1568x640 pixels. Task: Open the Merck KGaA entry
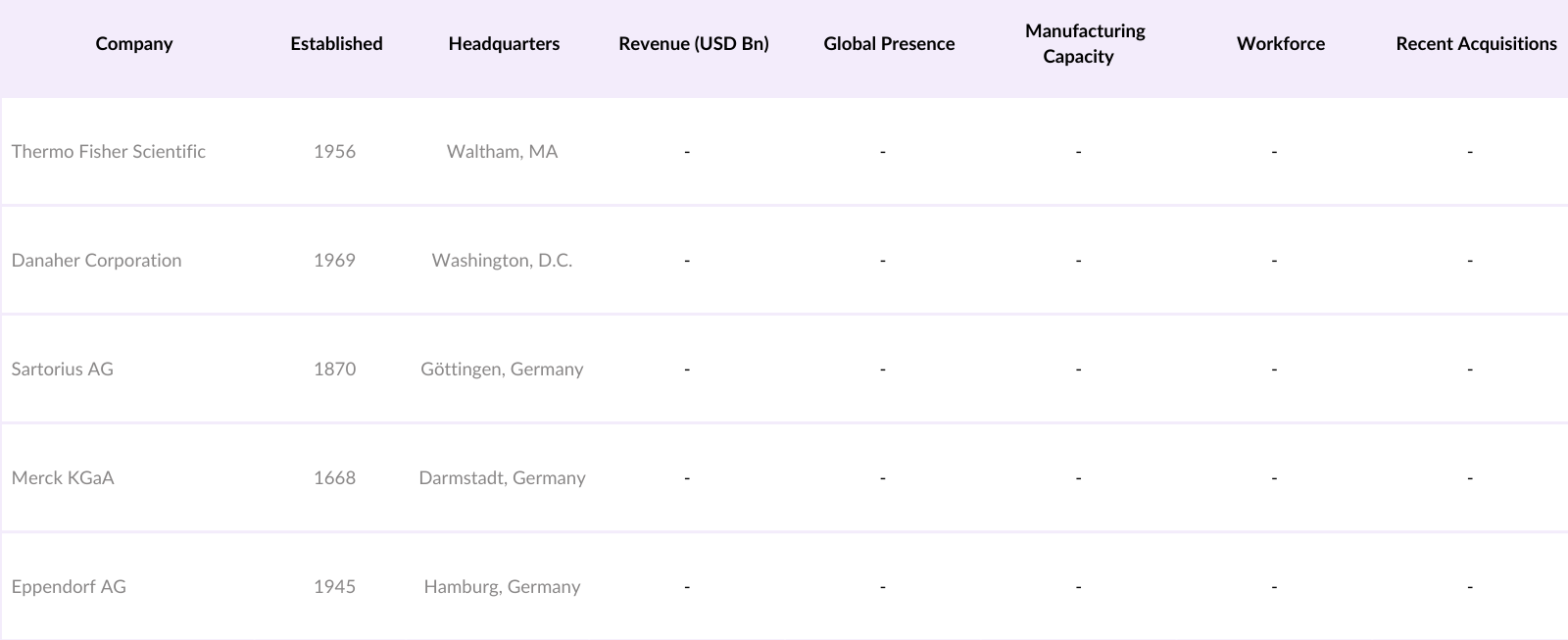click(63, 478)
